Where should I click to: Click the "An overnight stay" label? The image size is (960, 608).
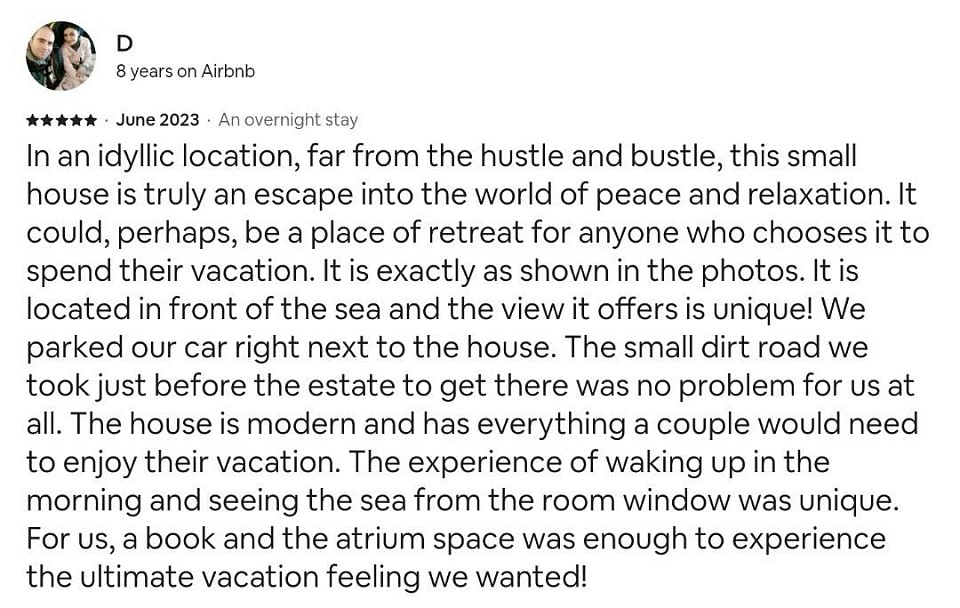coord(288,120)
